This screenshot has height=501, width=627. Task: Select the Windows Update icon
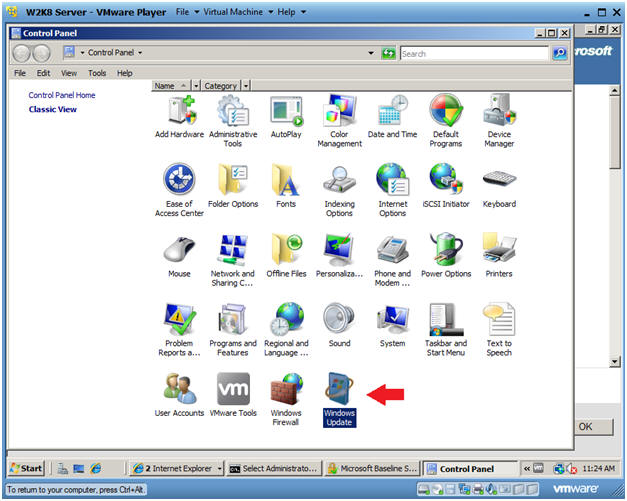(339, 399)
